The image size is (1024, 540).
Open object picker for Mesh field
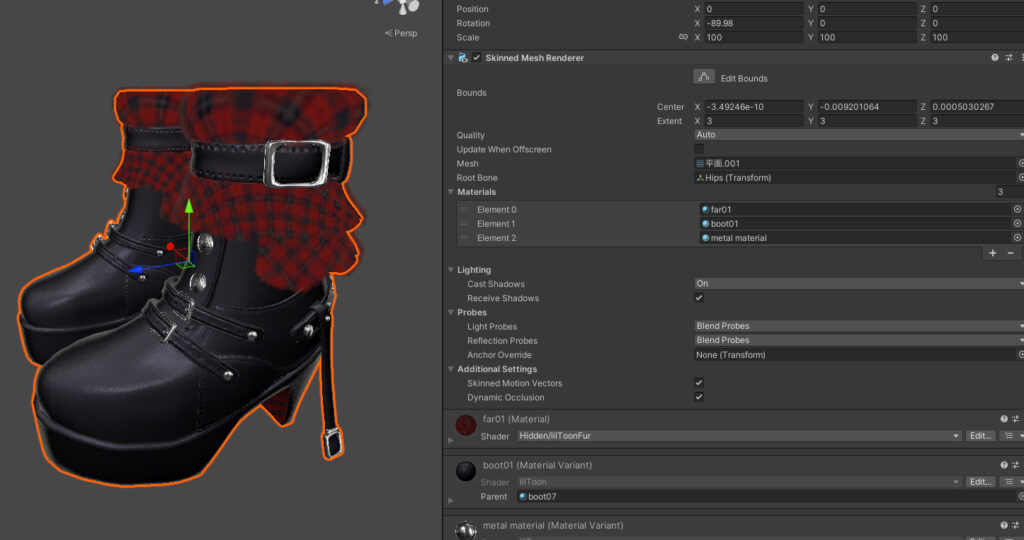(1021, 163)
